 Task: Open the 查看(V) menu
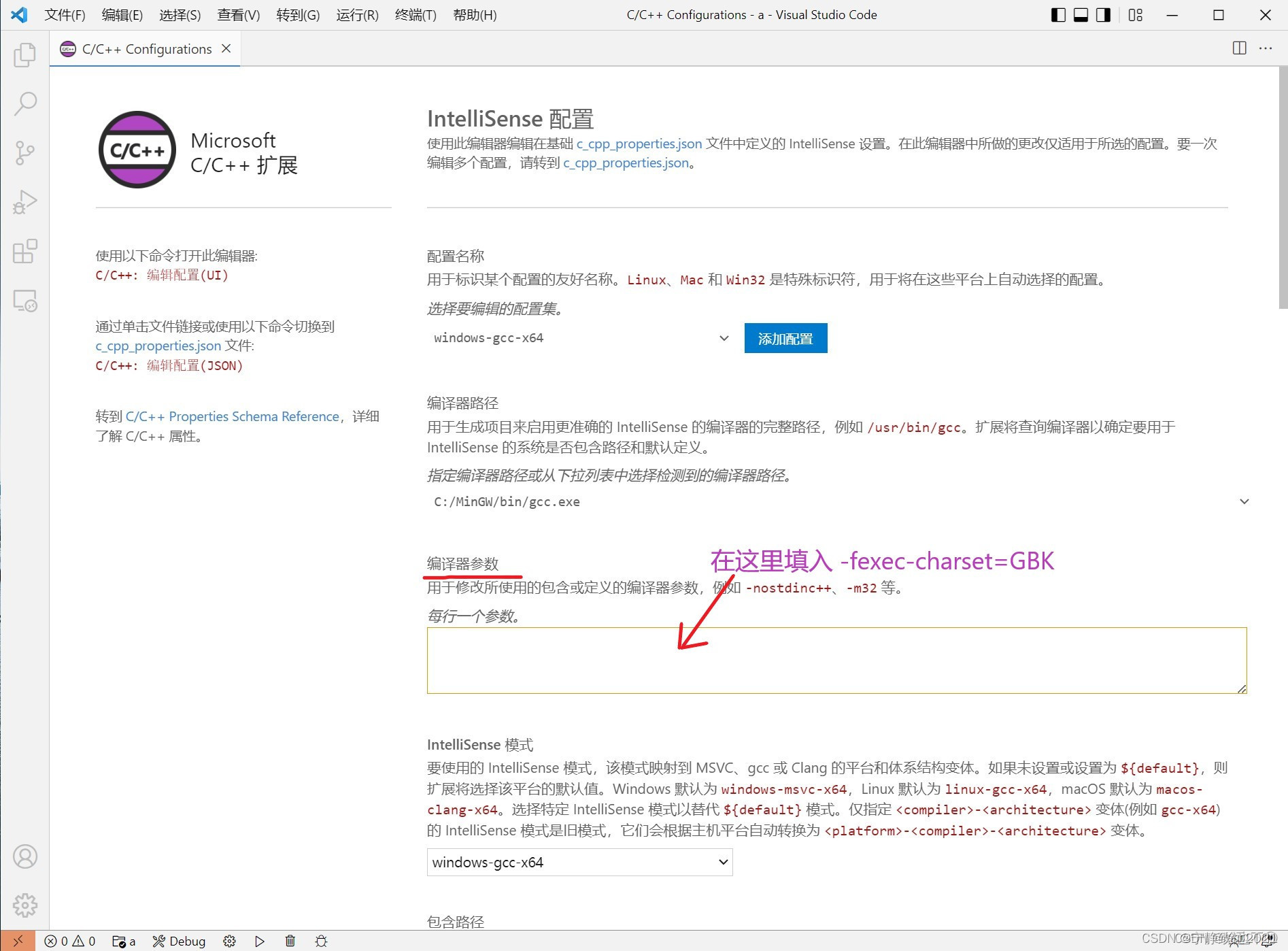239,15
